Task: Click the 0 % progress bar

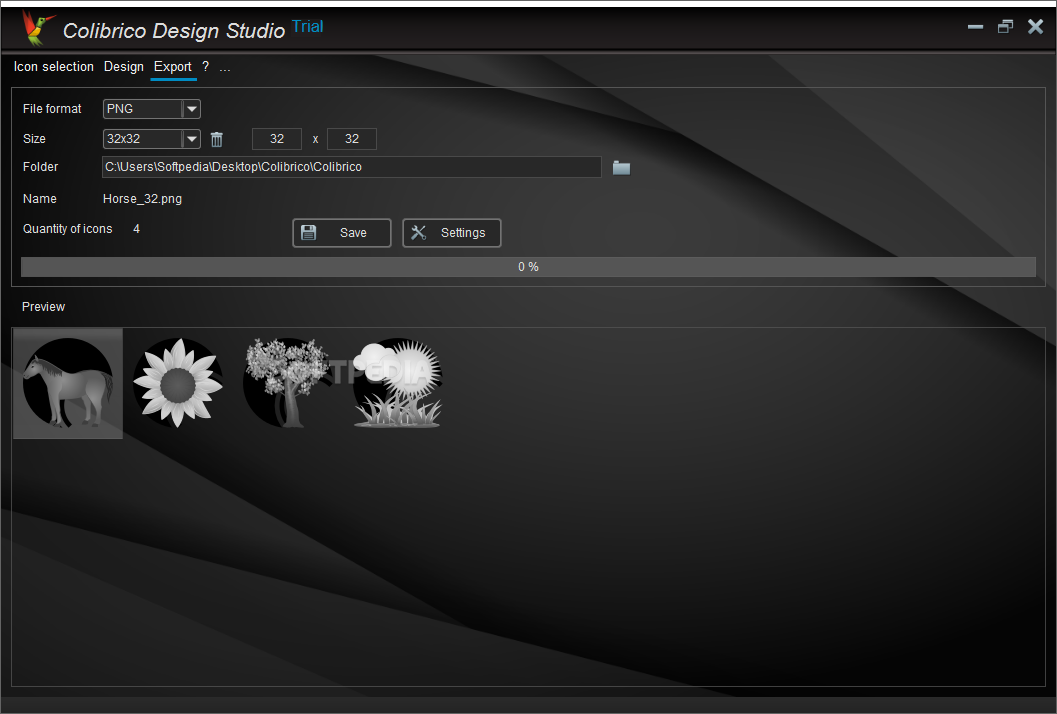Action: (528, 267)
